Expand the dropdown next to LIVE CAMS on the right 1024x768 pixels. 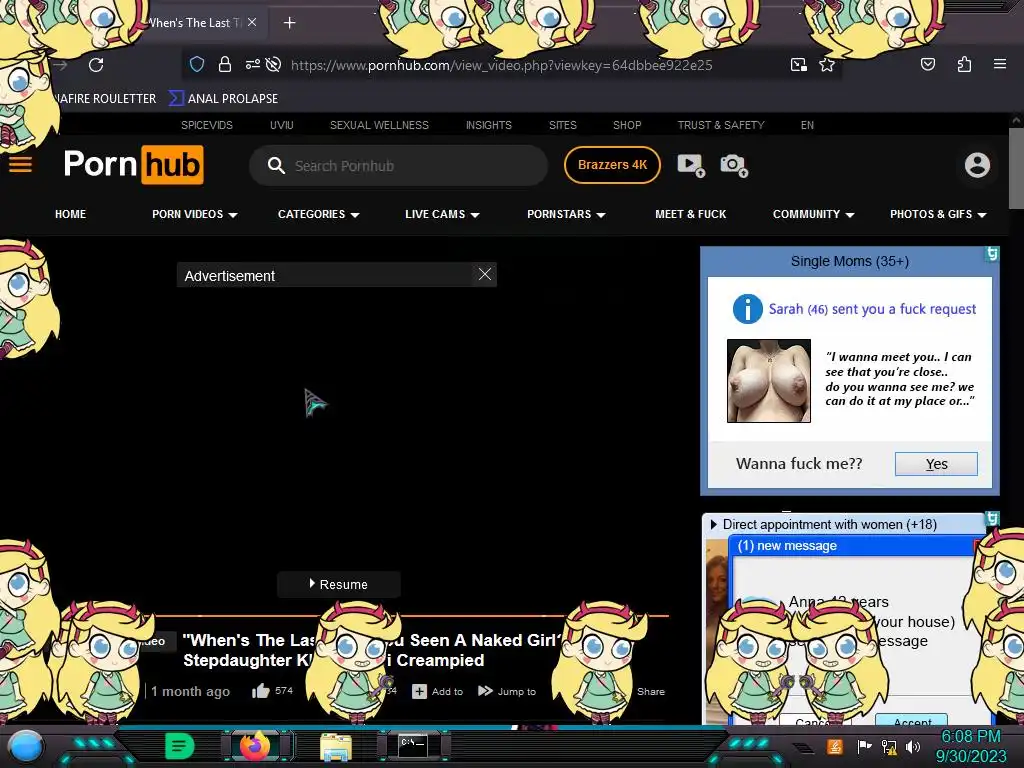(x=566, y=214)
